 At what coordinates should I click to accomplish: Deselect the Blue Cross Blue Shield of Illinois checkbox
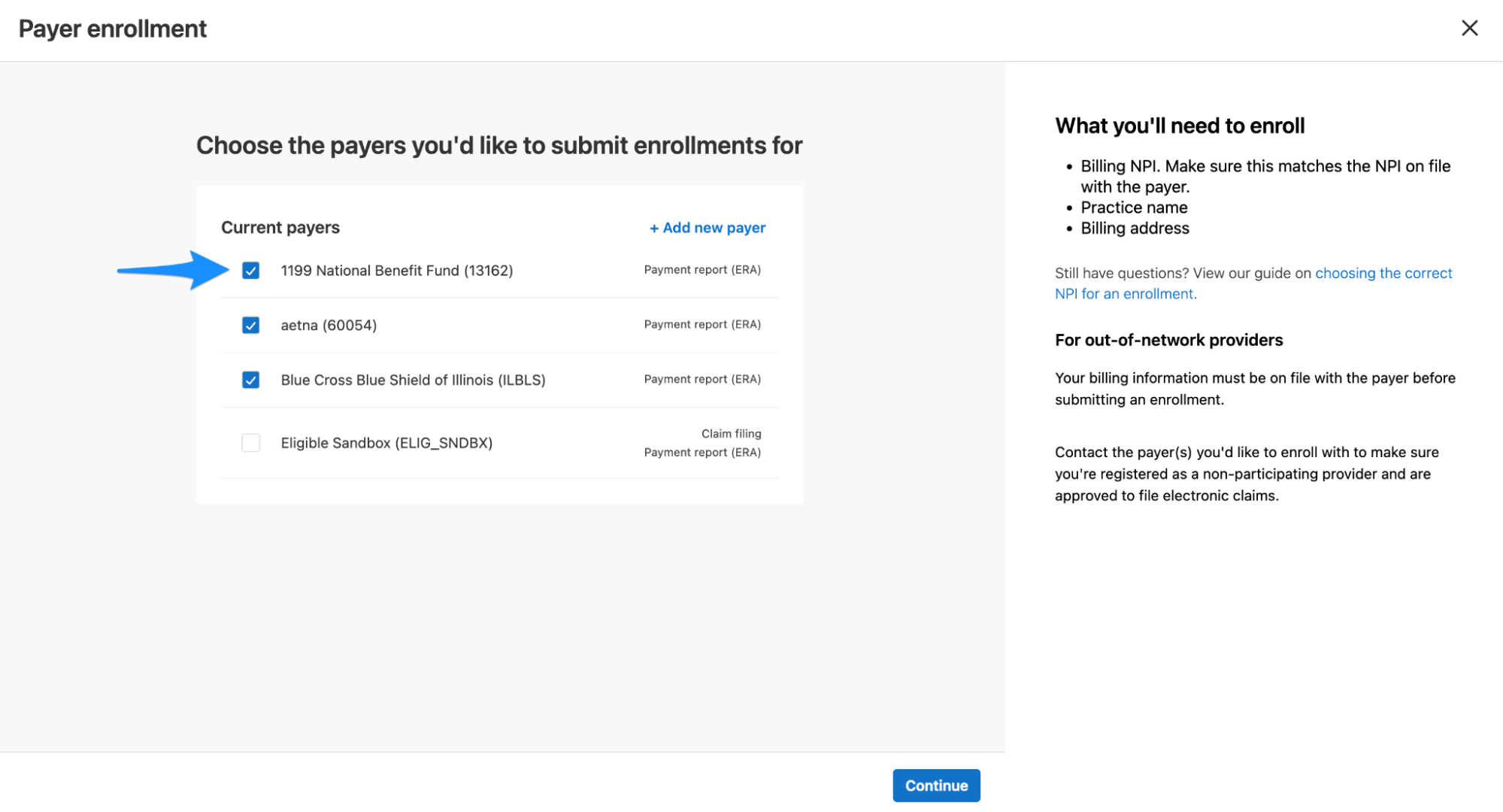pyautogui.click(x=250, y=380)
